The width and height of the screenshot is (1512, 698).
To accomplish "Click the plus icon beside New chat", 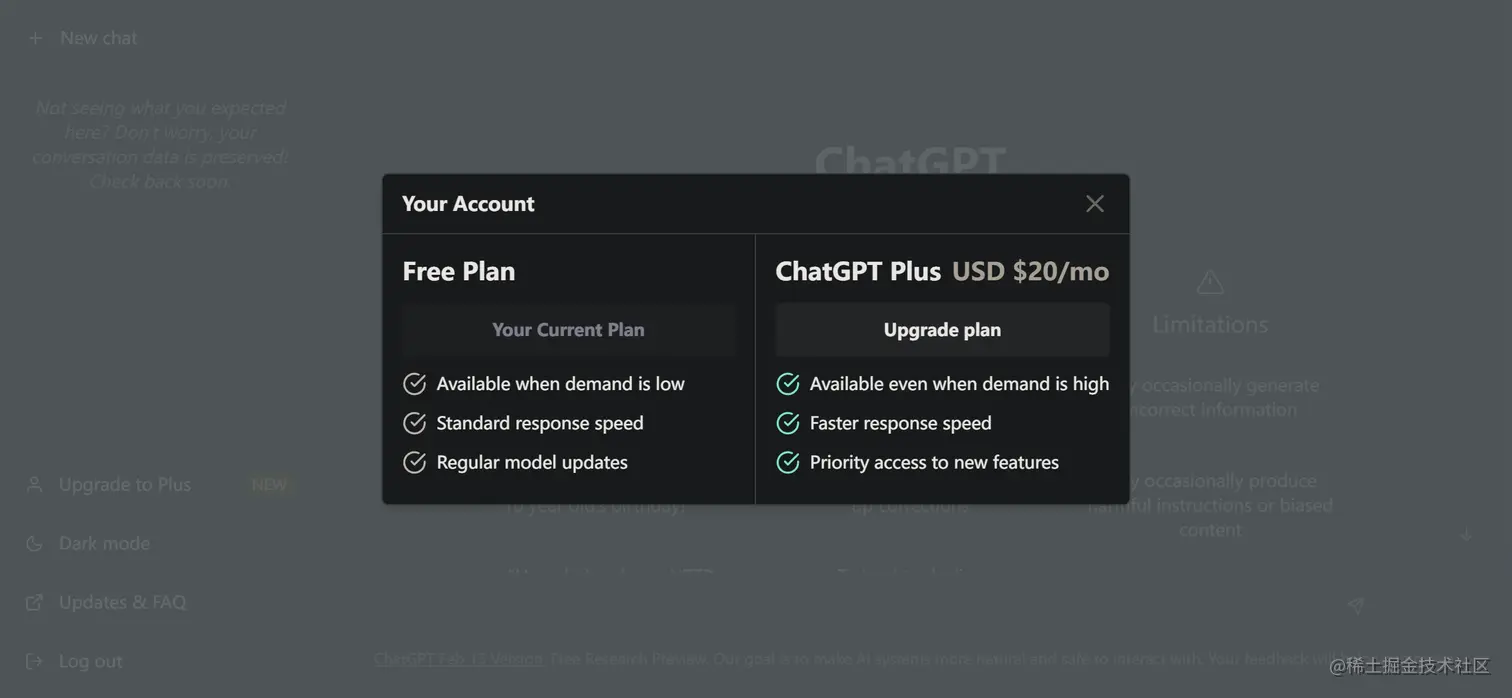I will [x=36, y=38].
